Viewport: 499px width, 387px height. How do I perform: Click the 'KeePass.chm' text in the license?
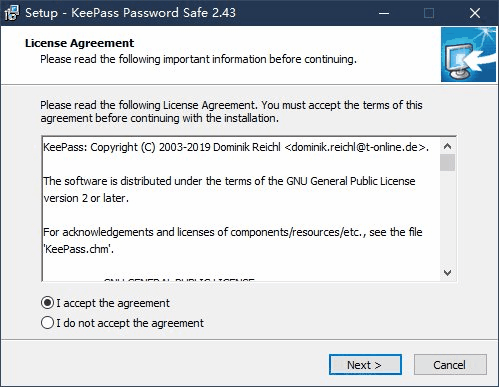click(x=77, y=249)
